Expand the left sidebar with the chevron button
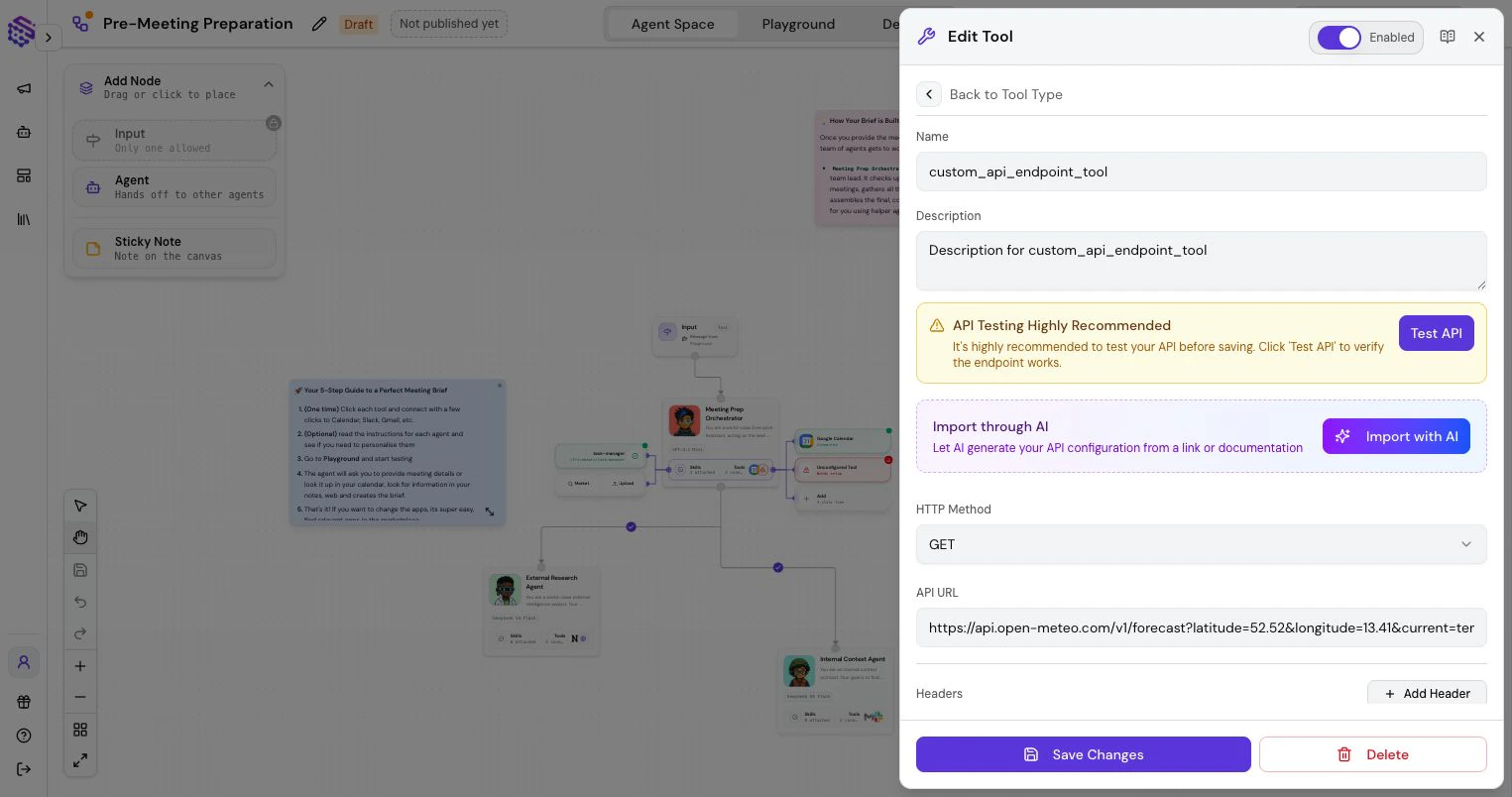 [x=48, y=38]
